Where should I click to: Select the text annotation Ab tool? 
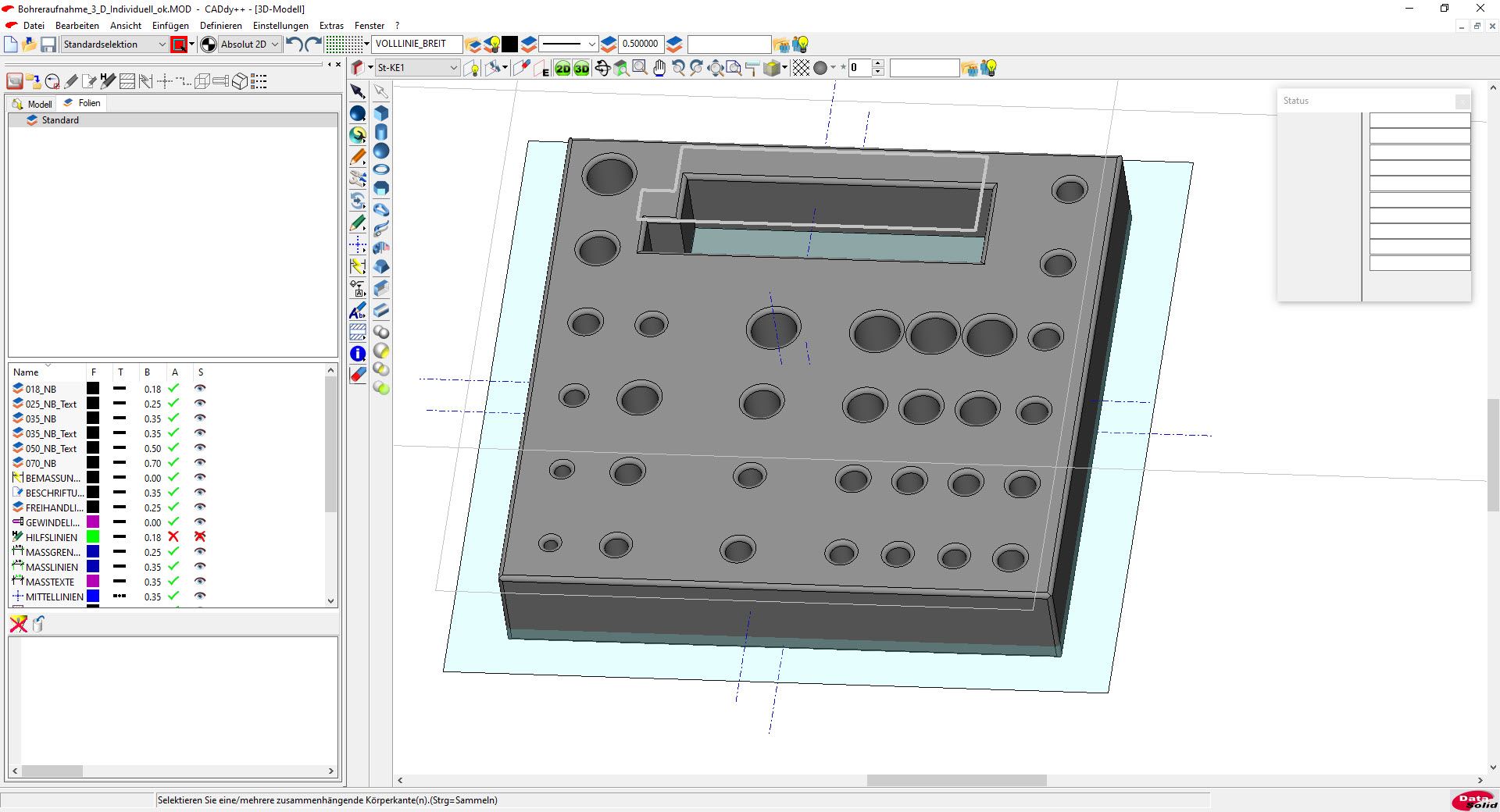click(358, 311)
